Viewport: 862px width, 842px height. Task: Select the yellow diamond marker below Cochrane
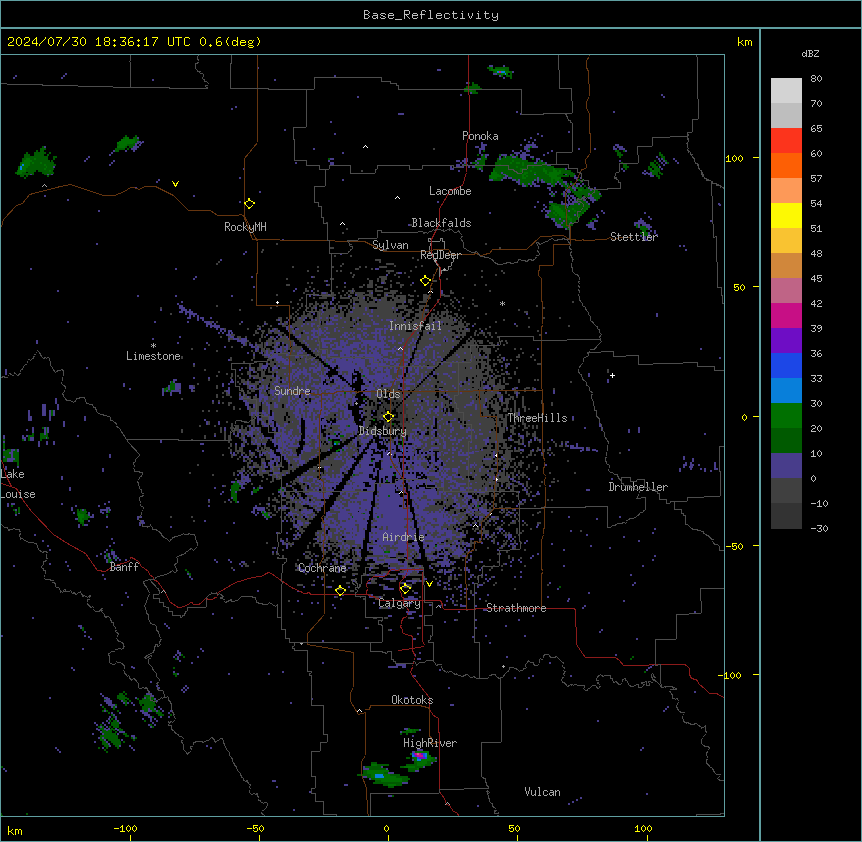click(340, 590)
